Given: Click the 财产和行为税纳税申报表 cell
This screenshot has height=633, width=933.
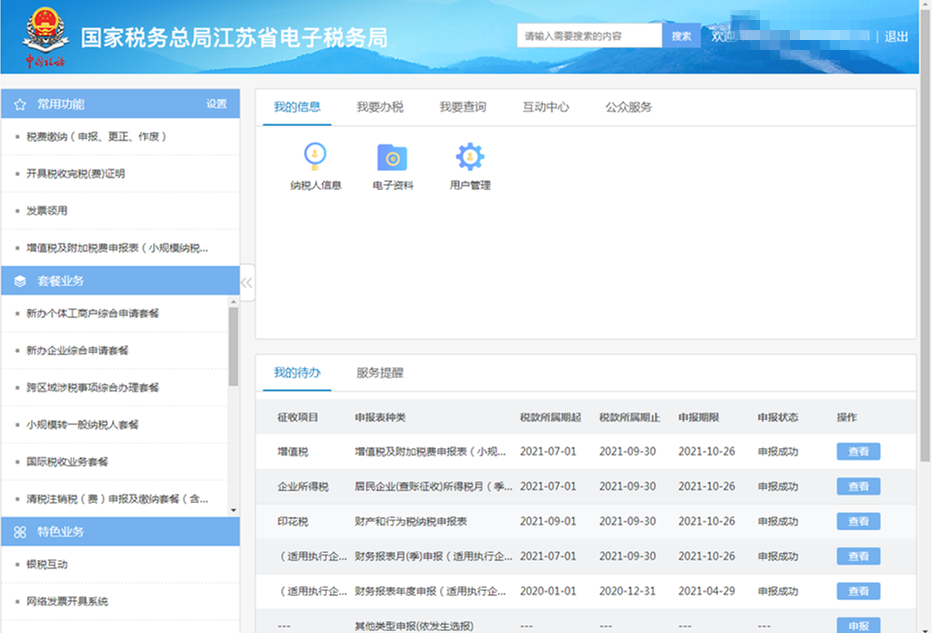Looking at the screenshot, I should pyautogui.click(x=411, y=522).
